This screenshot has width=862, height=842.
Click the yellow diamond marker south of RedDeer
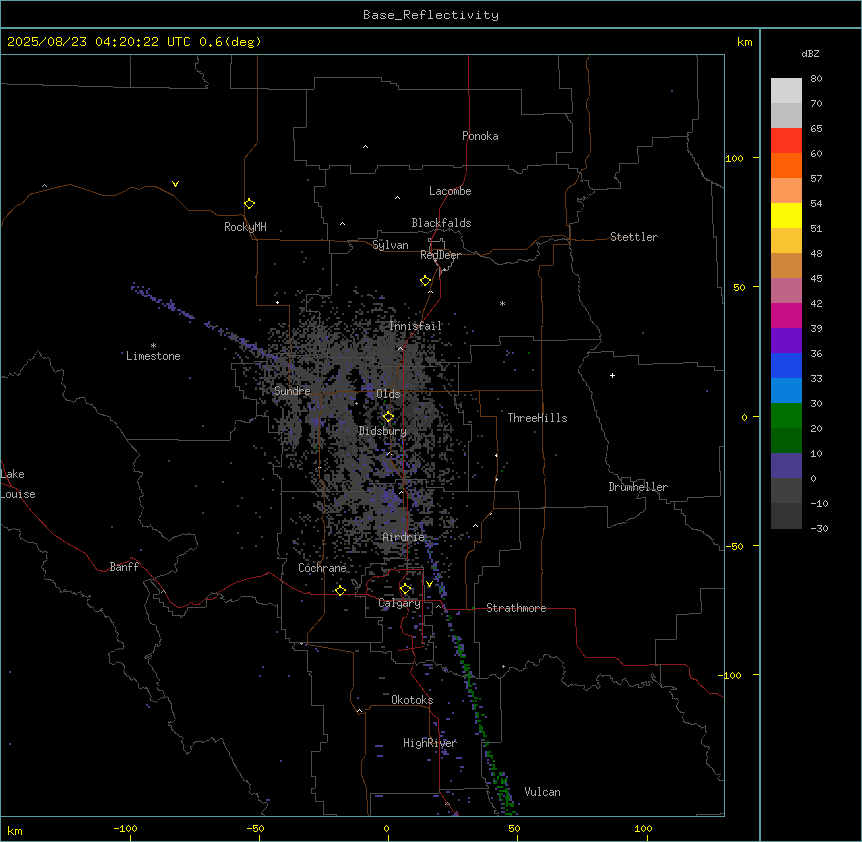(426, 281)
